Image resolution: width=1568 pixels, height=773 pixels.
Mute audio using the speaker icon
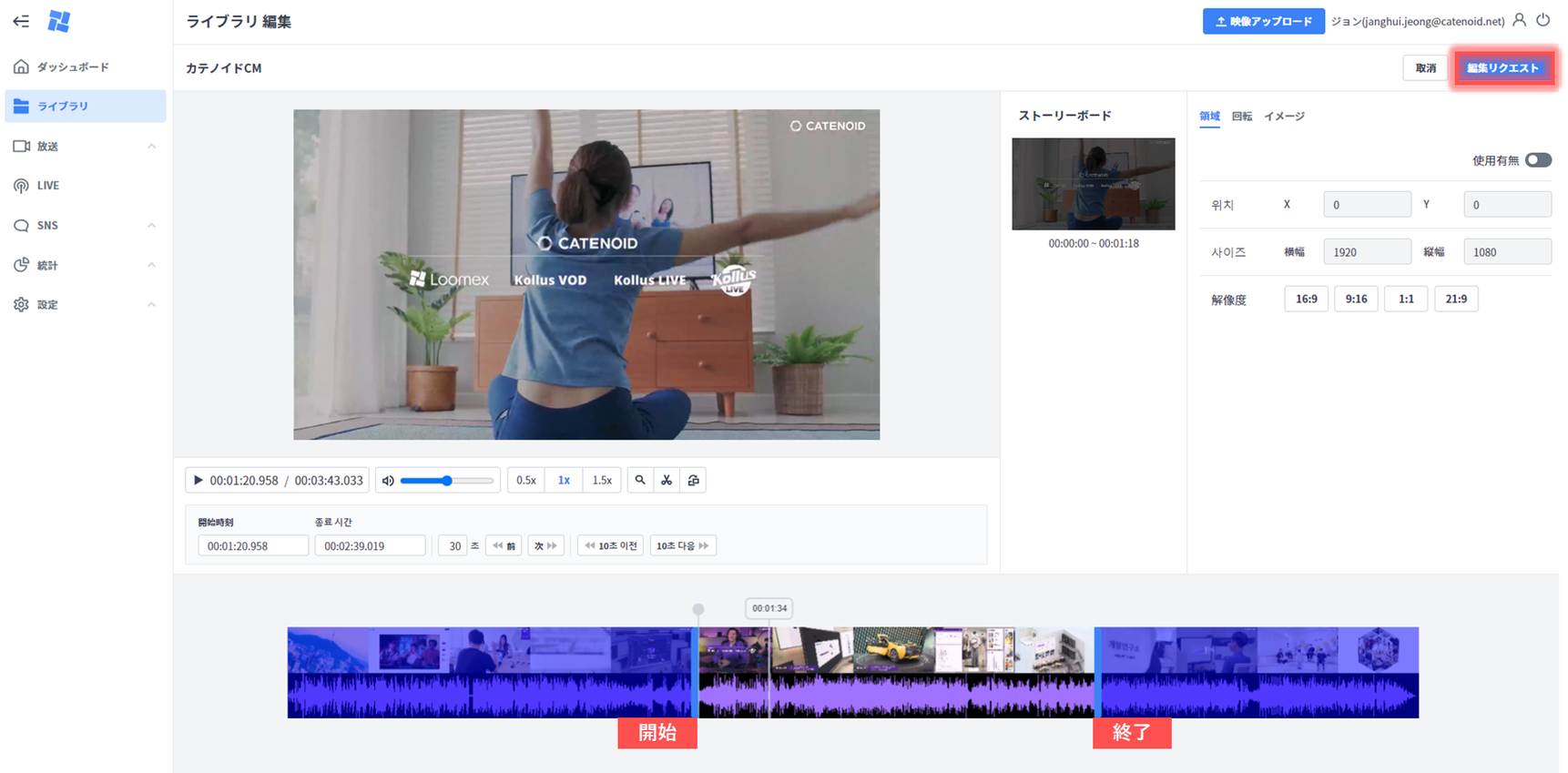pyautogui.click(x=388, y=481)
